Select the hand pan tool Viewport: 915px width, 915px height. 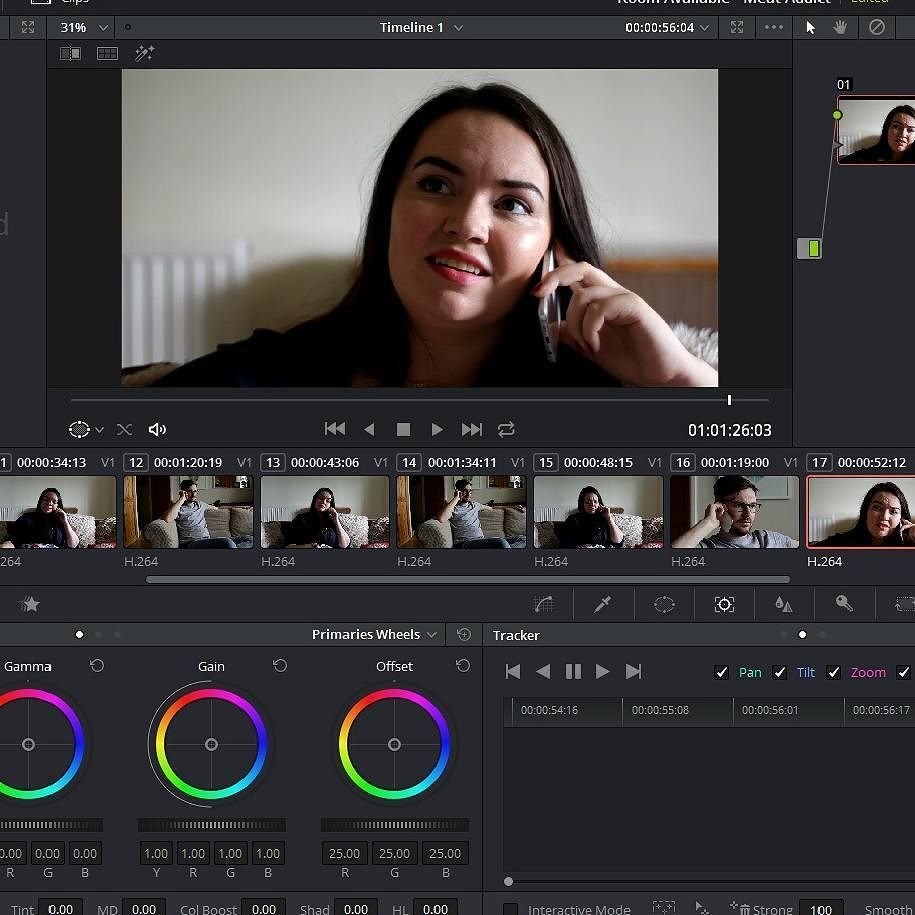[840, 27]
